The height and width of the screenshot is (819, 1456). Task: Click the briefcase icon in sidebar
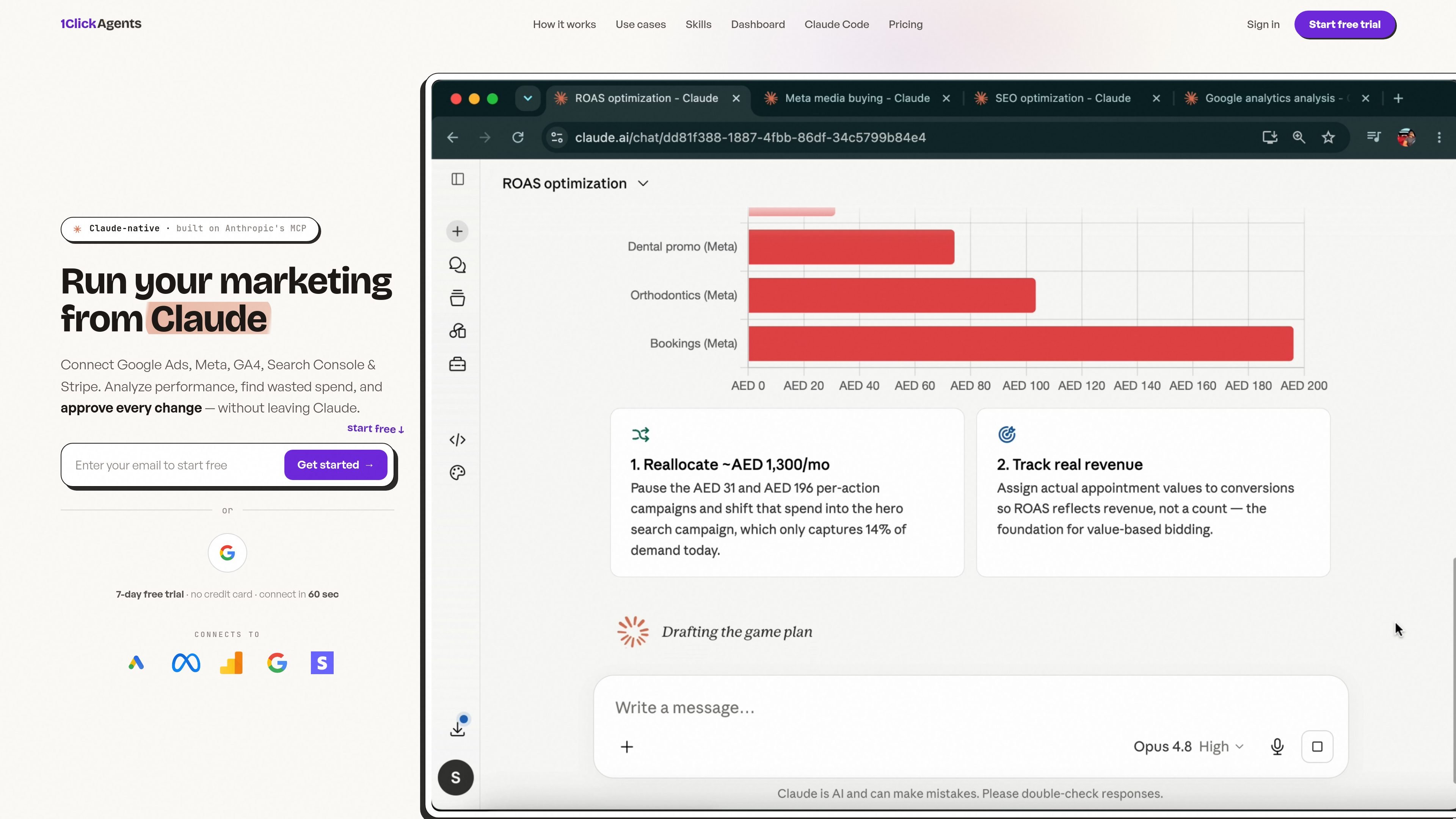(457, 364)
